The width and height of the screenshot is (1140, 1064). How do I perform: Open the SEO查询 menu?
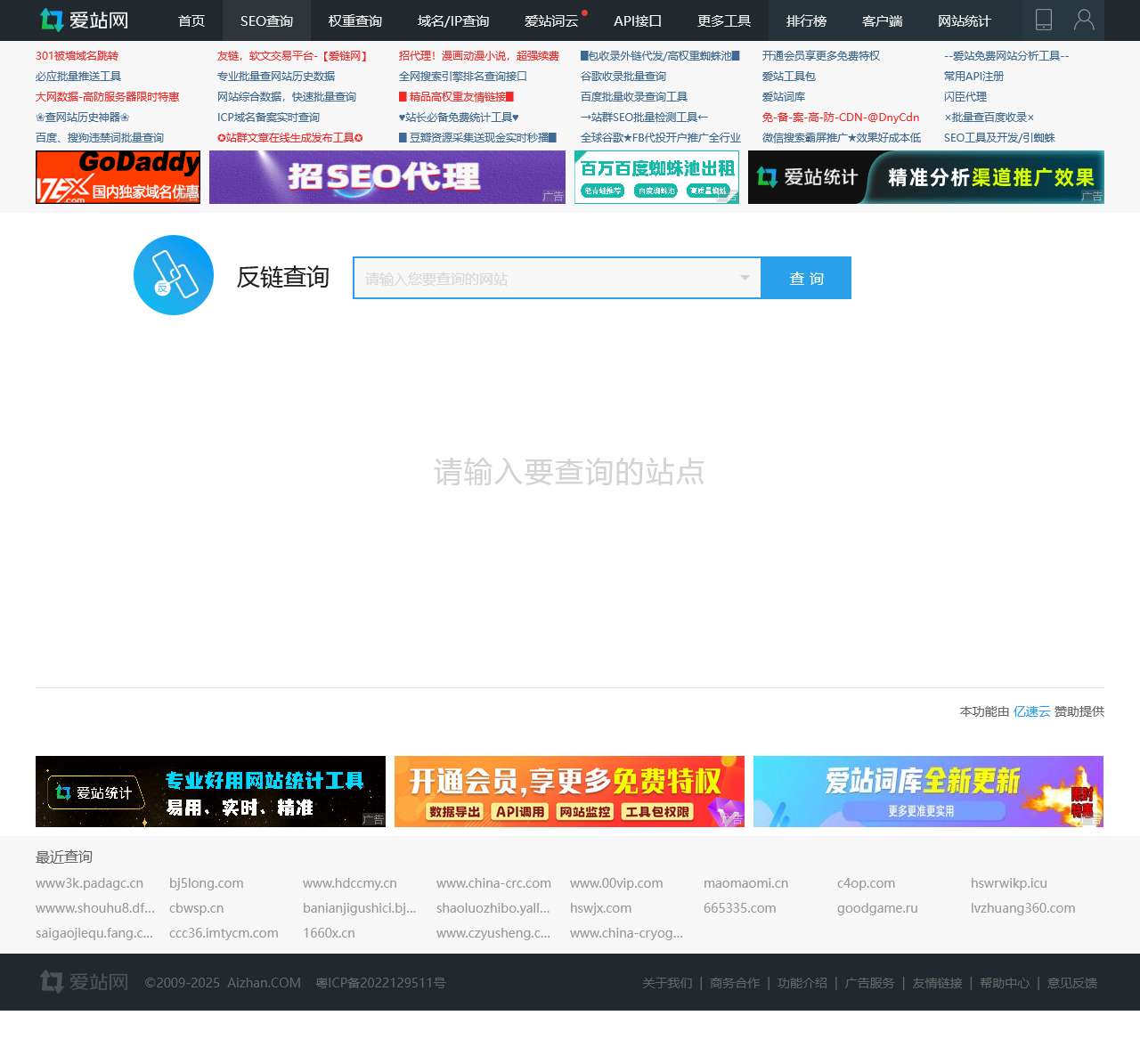click(x=266, y=20)
